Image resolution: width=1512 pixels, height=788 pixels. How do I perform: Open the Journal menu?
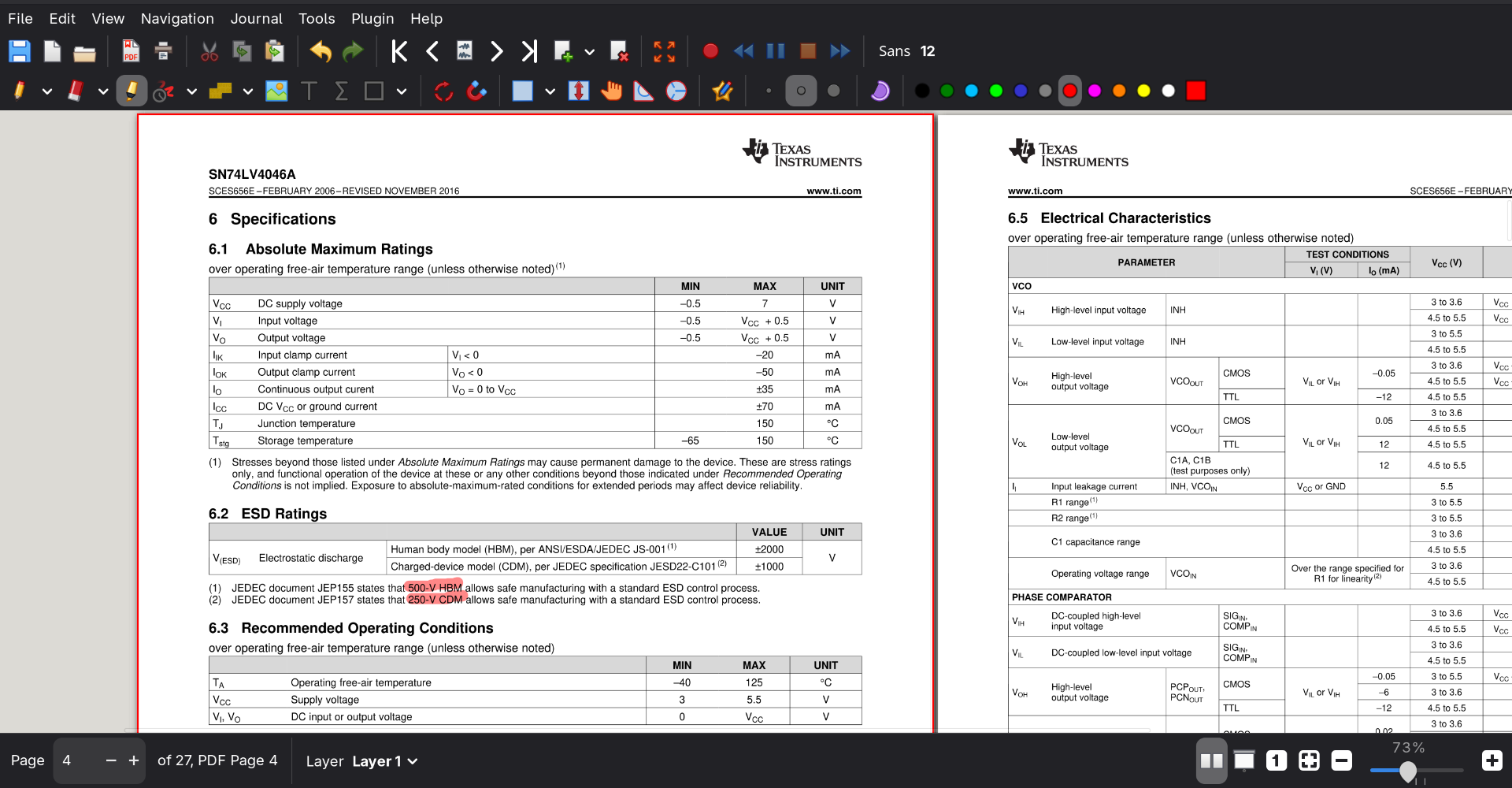click(256, 18)
